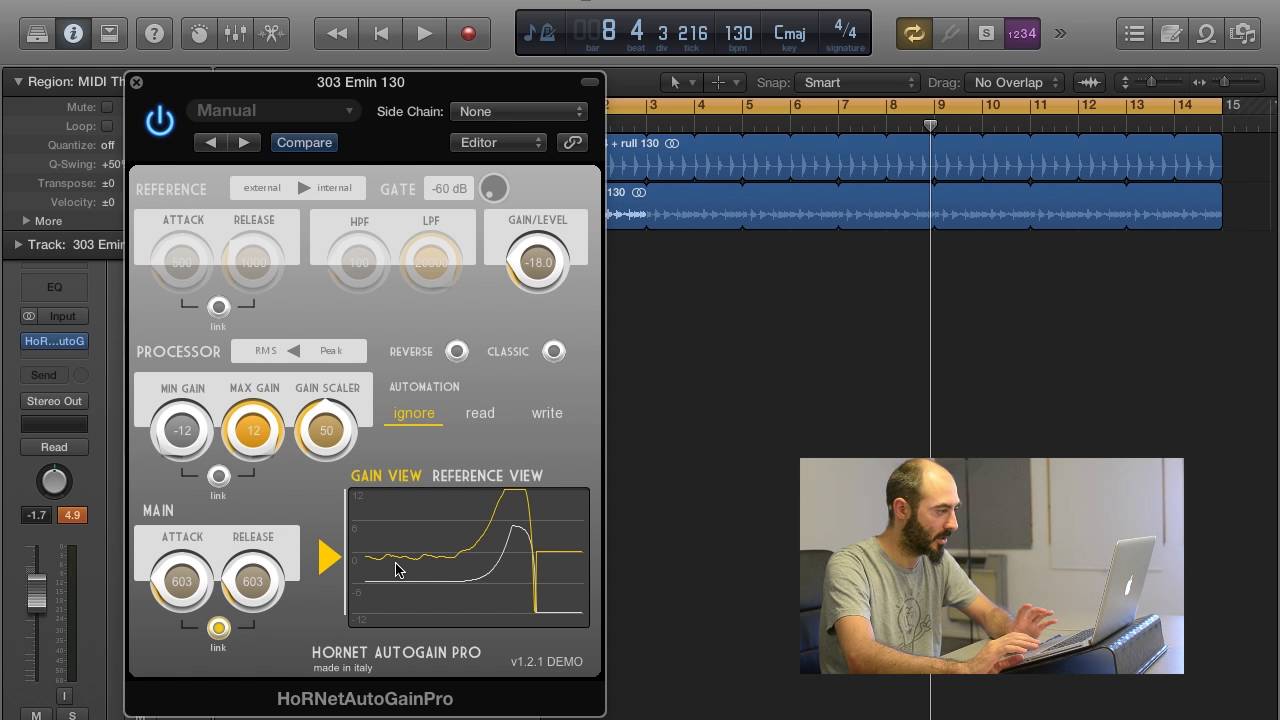Click the Compare button
The image size is (1280, 720).
tap(304, 143)
